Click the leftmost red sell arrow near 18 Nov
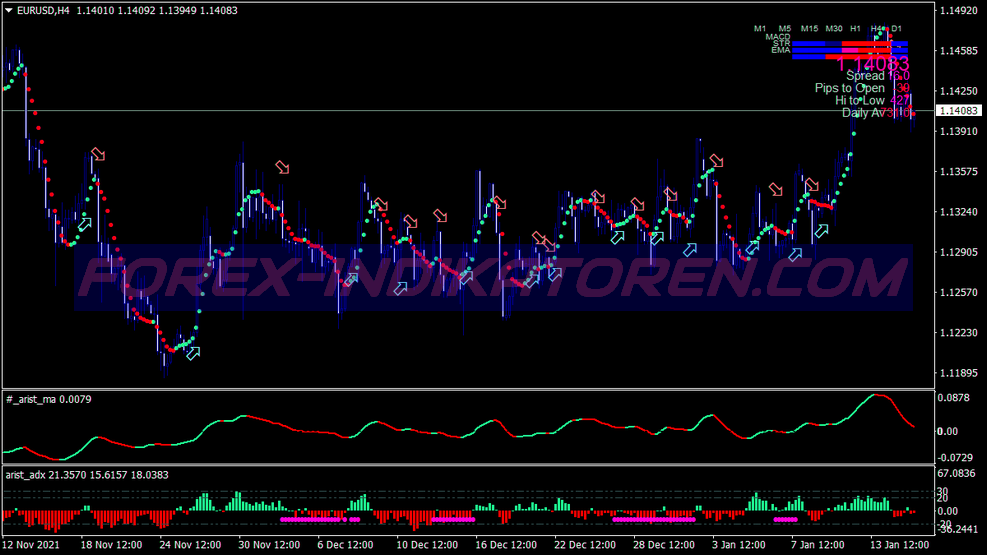 coord(97,154)
